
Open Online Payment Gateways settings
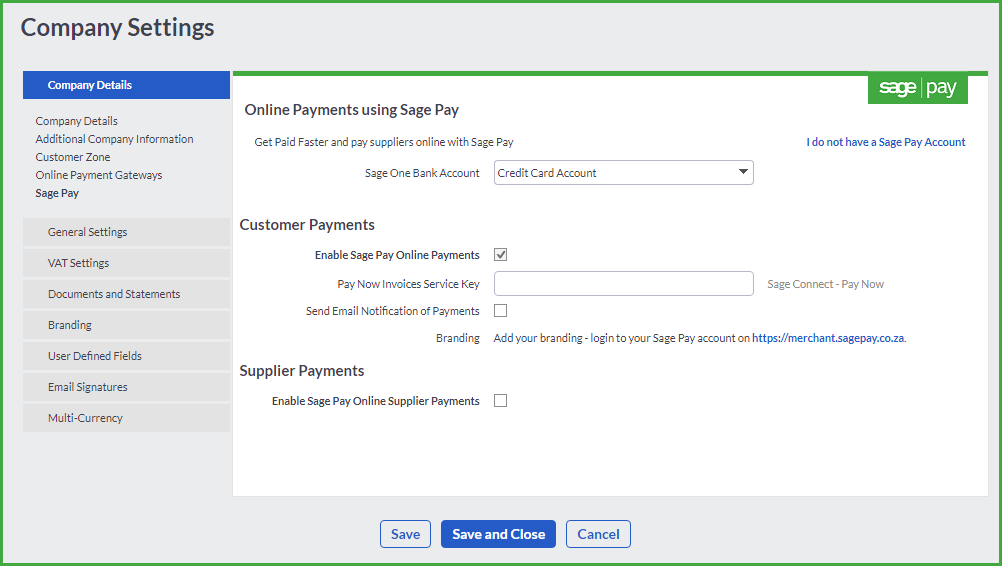[99, 175]
